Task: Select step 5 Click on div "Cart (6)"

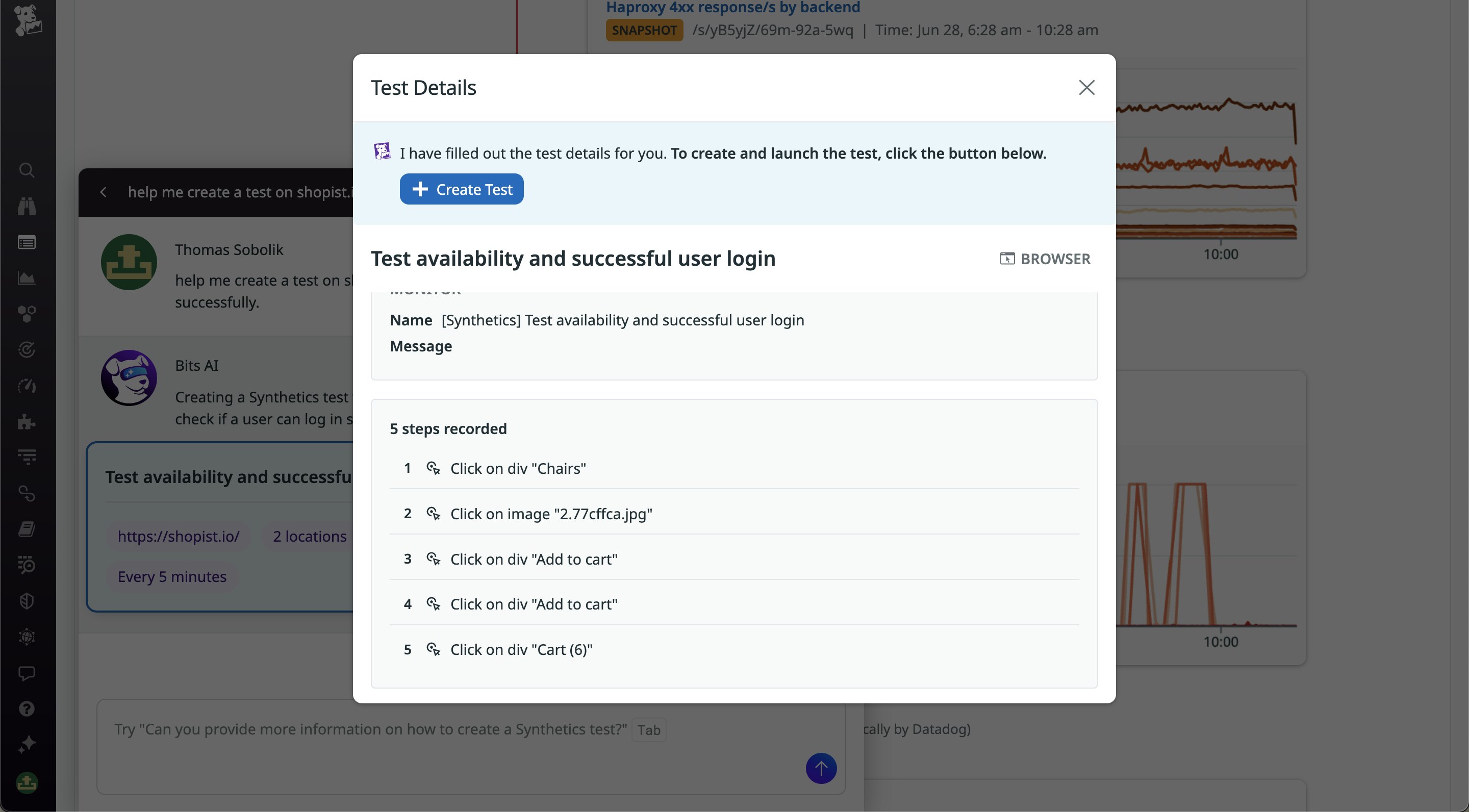Action: tap(521, 649)
